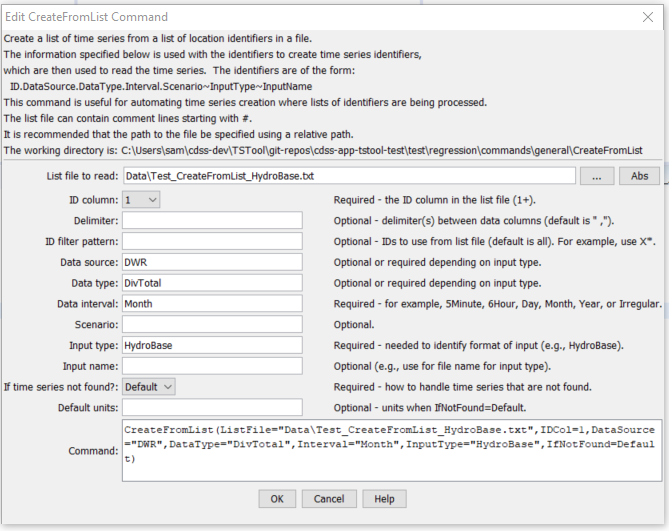Click the Cancel button

tap(329, 499)
